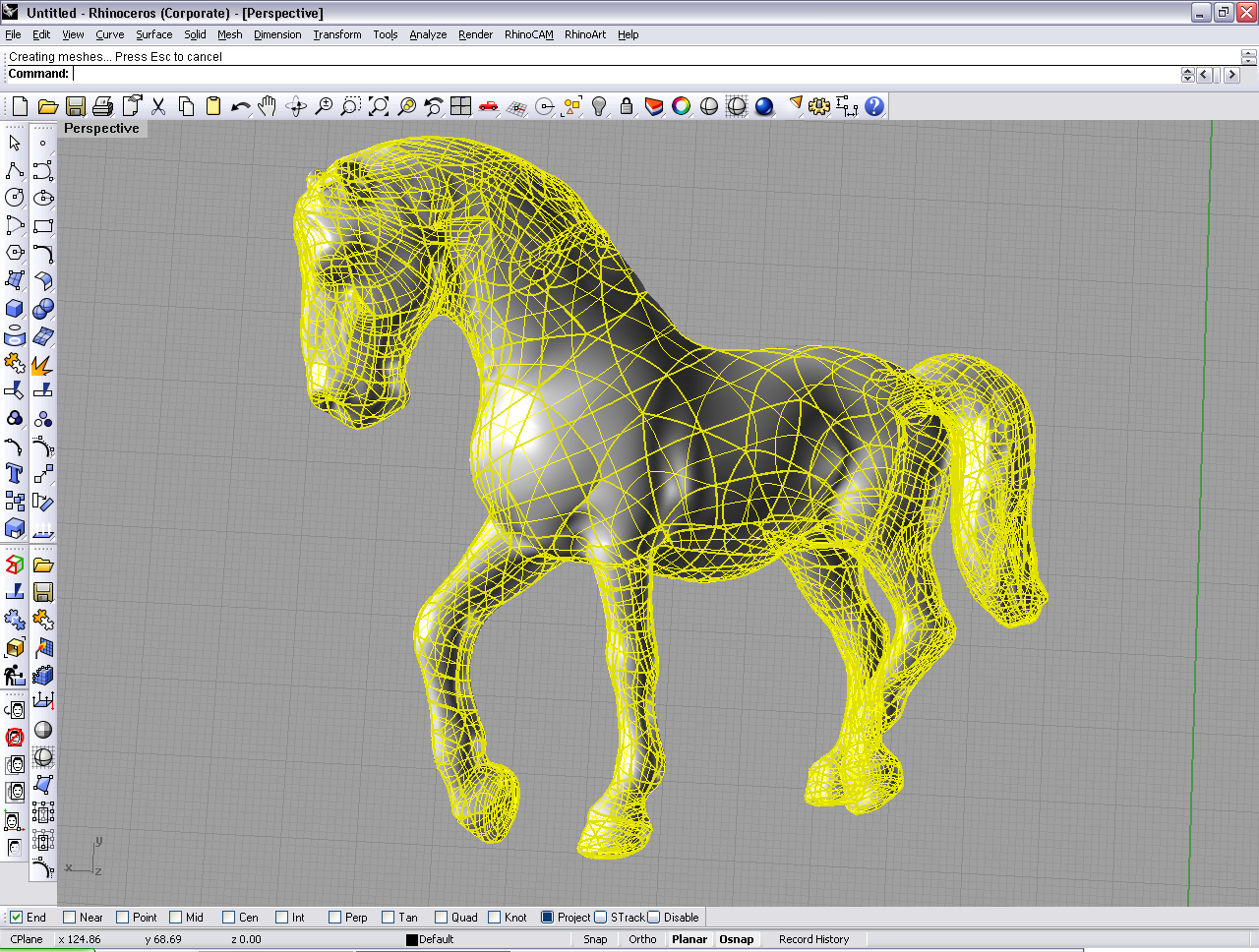1259x952 pixels.
Task: Open the RhinoCAM menu
Action: coord(528,34)
